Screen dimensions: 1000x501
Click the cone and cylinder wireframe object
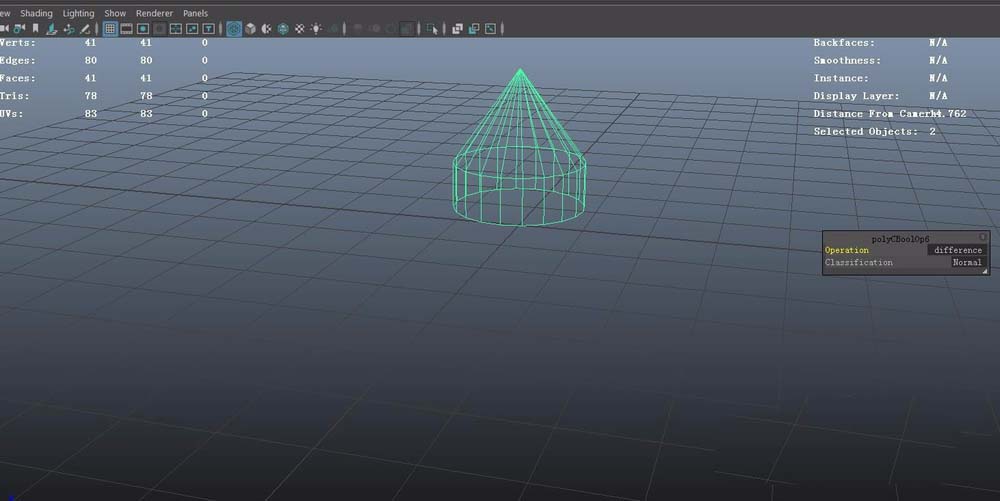coord(520,148)
